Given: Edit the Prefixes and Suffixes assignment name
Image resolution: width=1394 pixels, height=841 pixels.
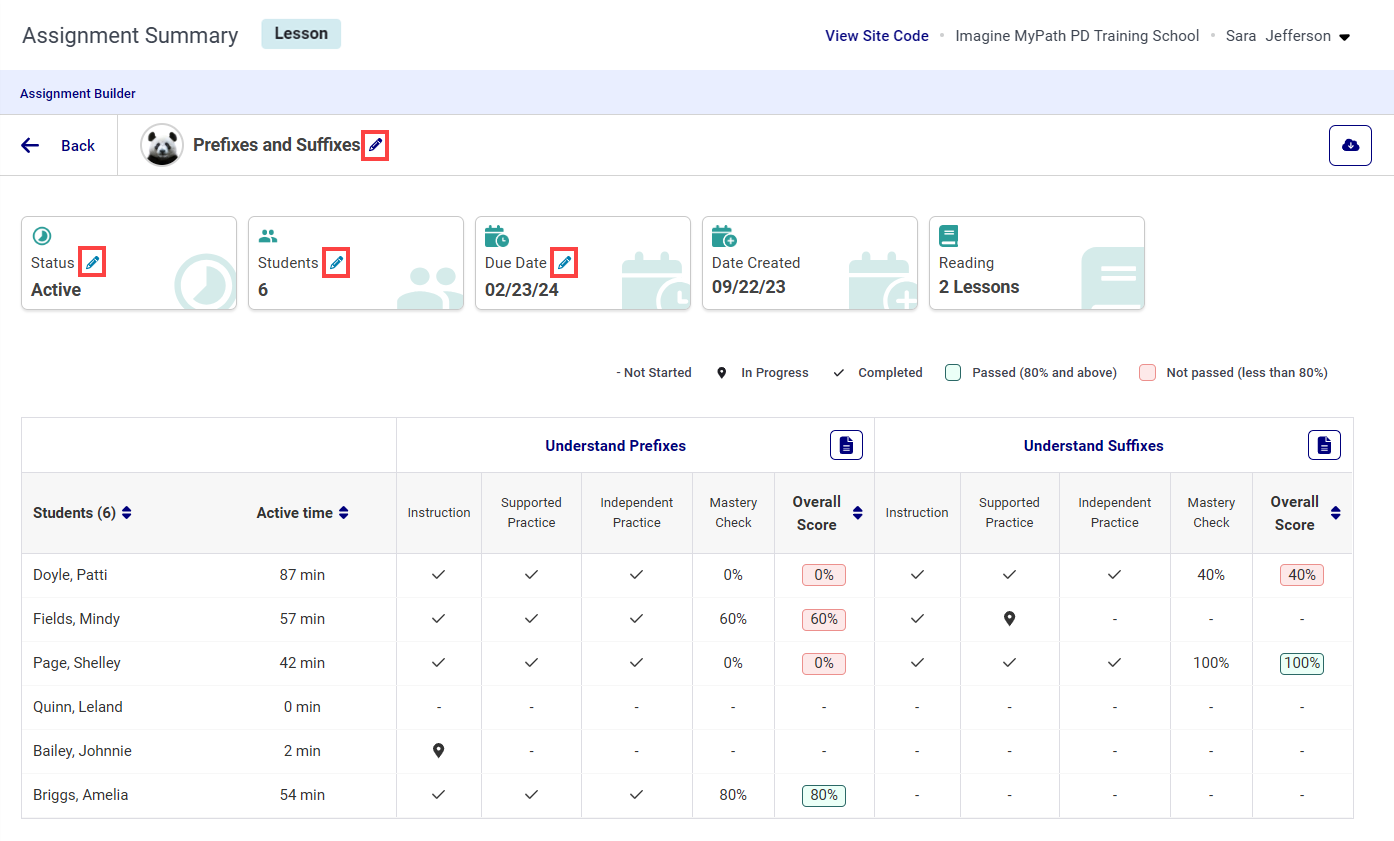Looking at the screenshot, I should click(375, 146).
